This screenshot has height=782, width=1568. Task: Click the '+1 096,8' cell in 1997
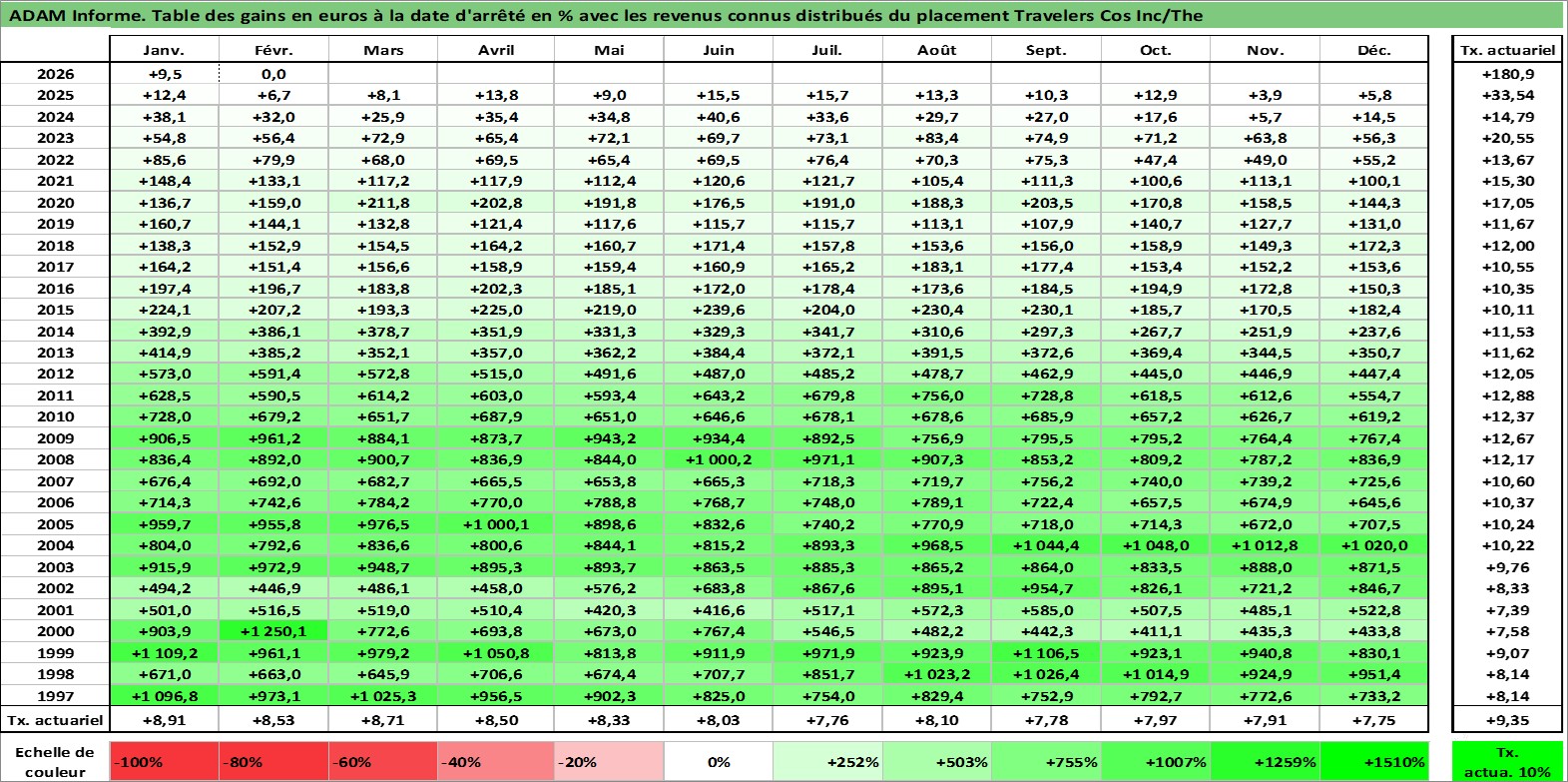coord(164,696)
